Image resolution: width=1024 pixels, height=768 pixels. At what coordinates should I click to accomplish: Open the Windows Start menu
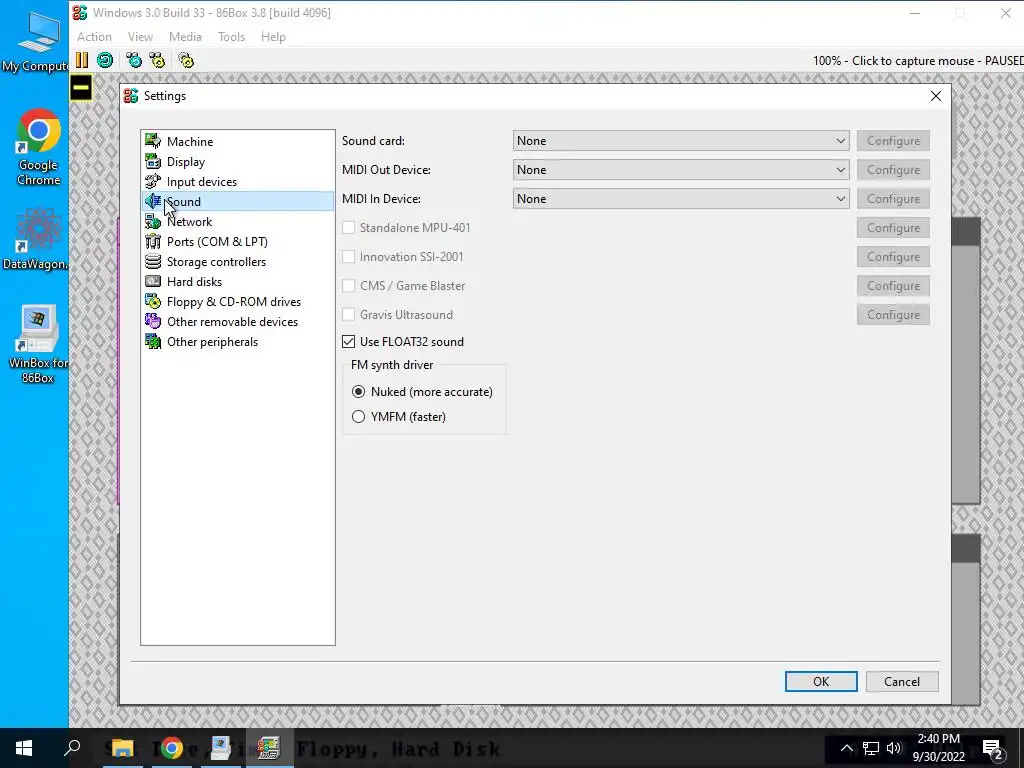(24, 748)
